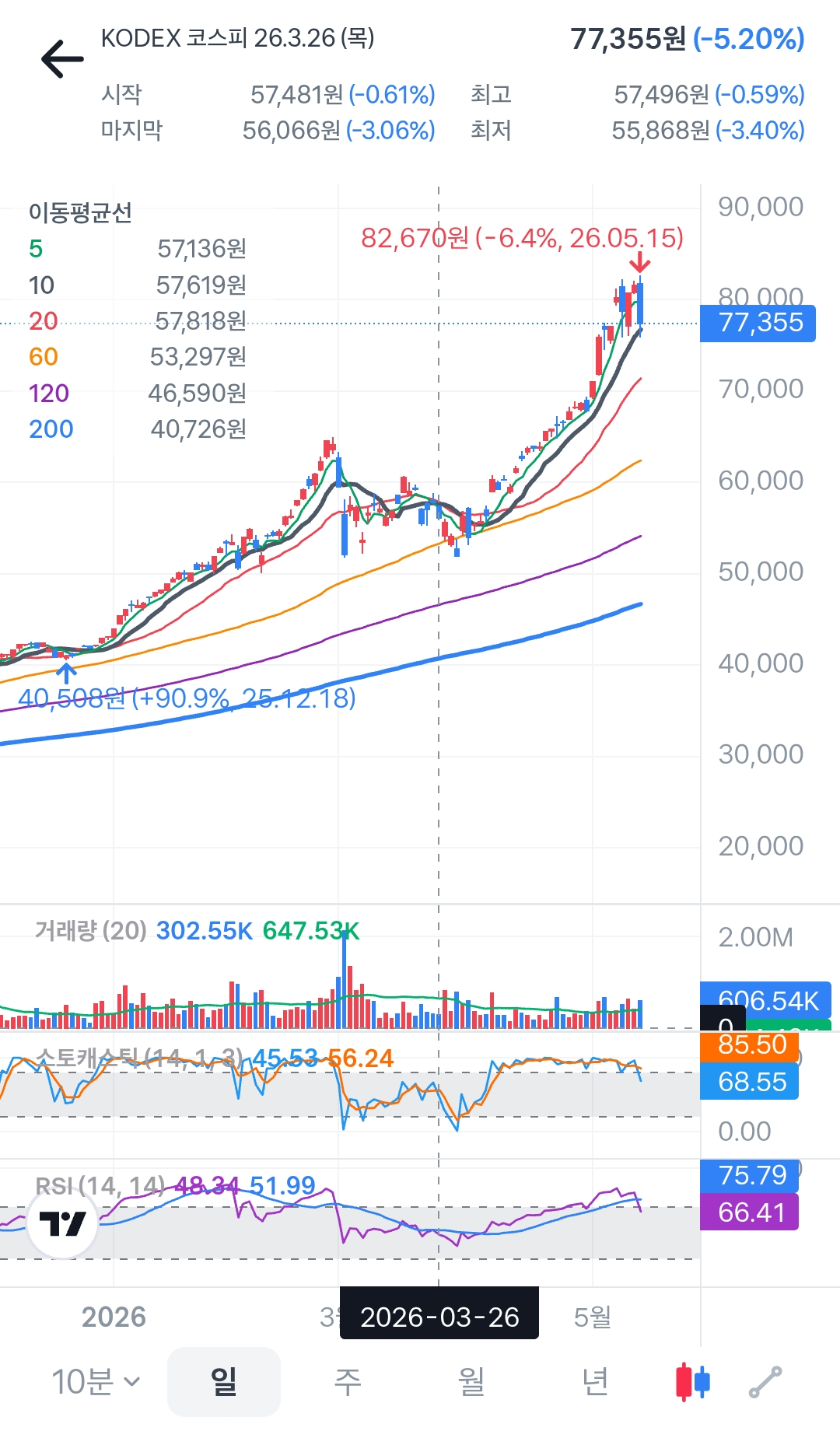This screenshot has width=840, height=1452.
Task: Click the 최고 57,496원 high value
Action: click(638, 95)
